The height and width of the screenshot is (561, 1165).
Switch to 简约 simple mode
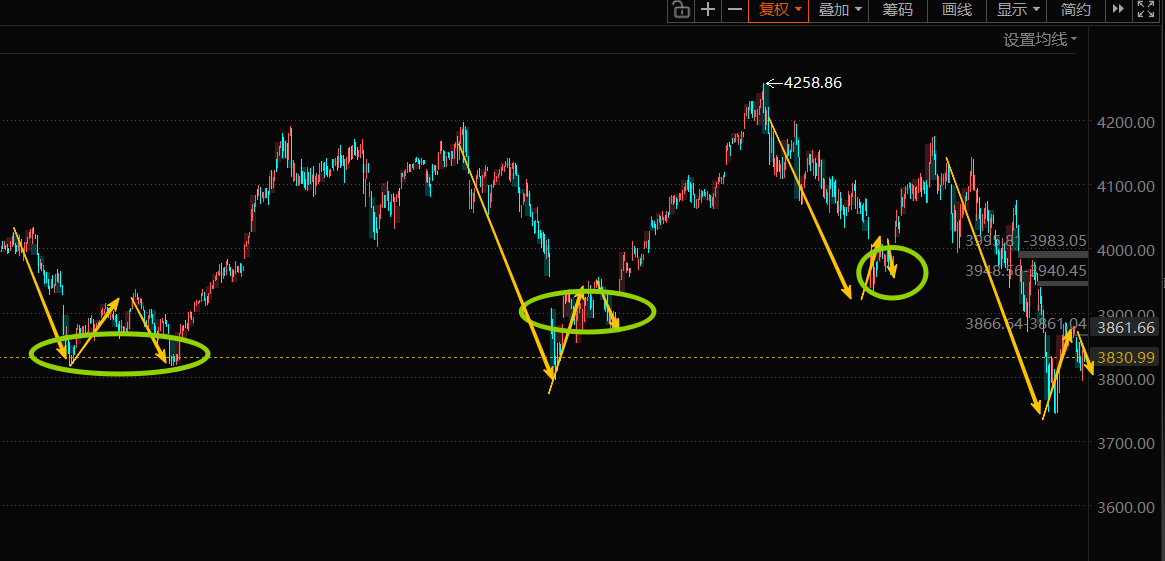(x=1076, y=10)
